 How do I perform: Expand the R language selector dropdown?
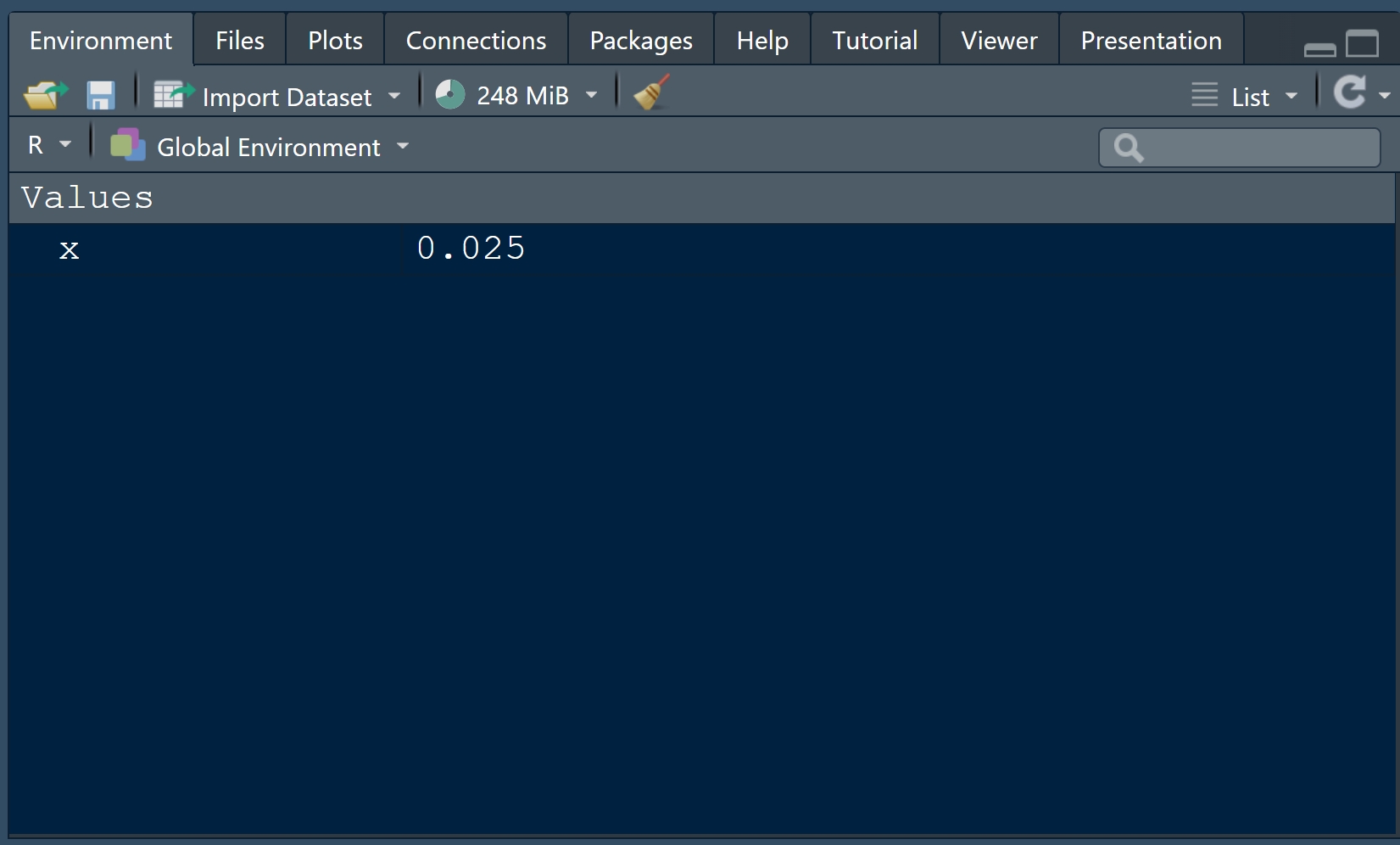coord(65,145)
